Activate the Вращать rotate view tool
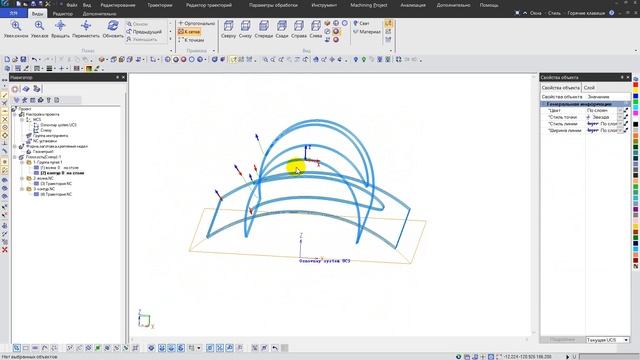This screenshot has width=640, height=360. (x=60, y=29)
